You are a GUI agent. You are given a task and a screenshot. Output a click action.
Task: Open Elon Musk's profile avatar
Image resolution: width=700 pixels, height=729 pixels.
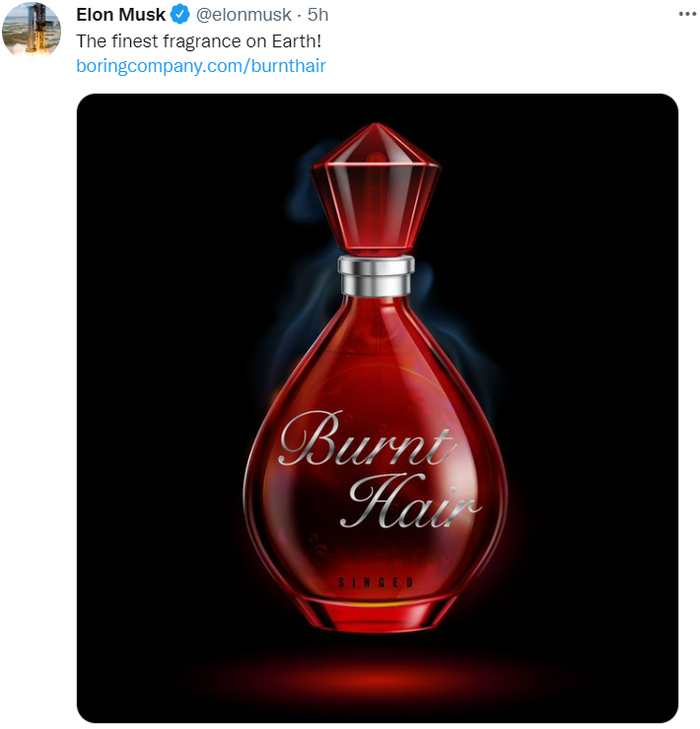[31, 29]
